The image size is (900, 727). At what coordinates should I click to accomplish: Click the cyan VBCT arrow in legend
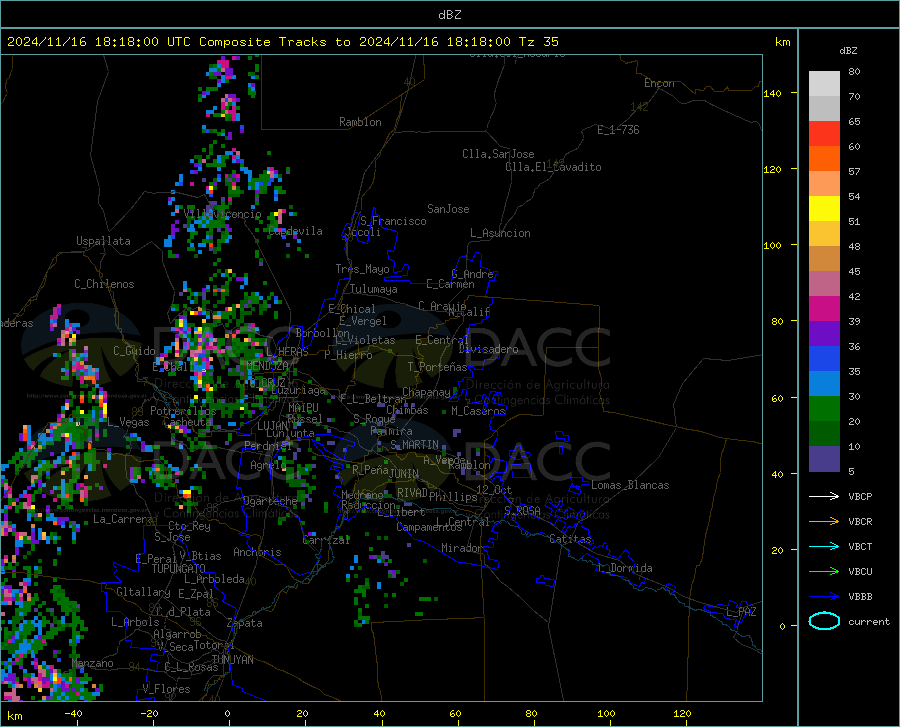[824, 546]
